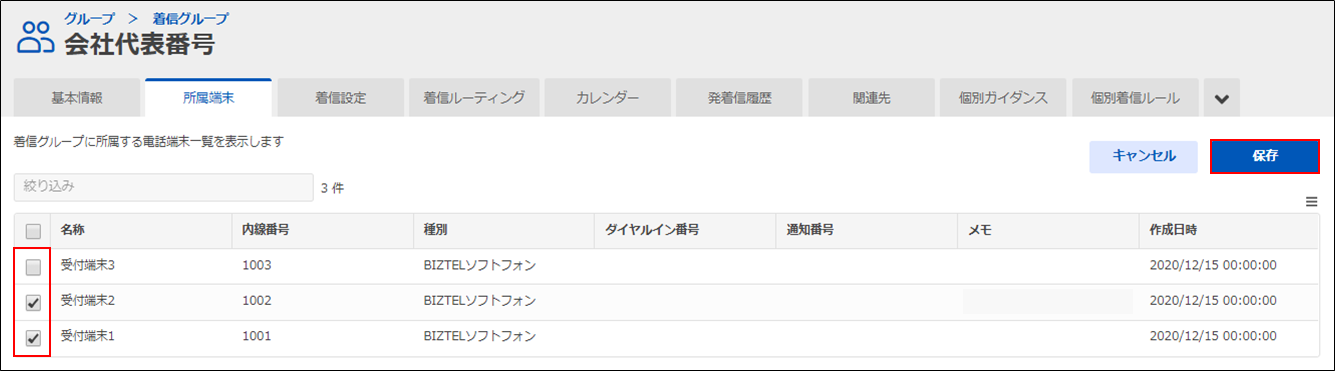This screenshot has width=1335, height=371.
Task: Check the 受付端末3 row checkbox
Action: (33, 267)
